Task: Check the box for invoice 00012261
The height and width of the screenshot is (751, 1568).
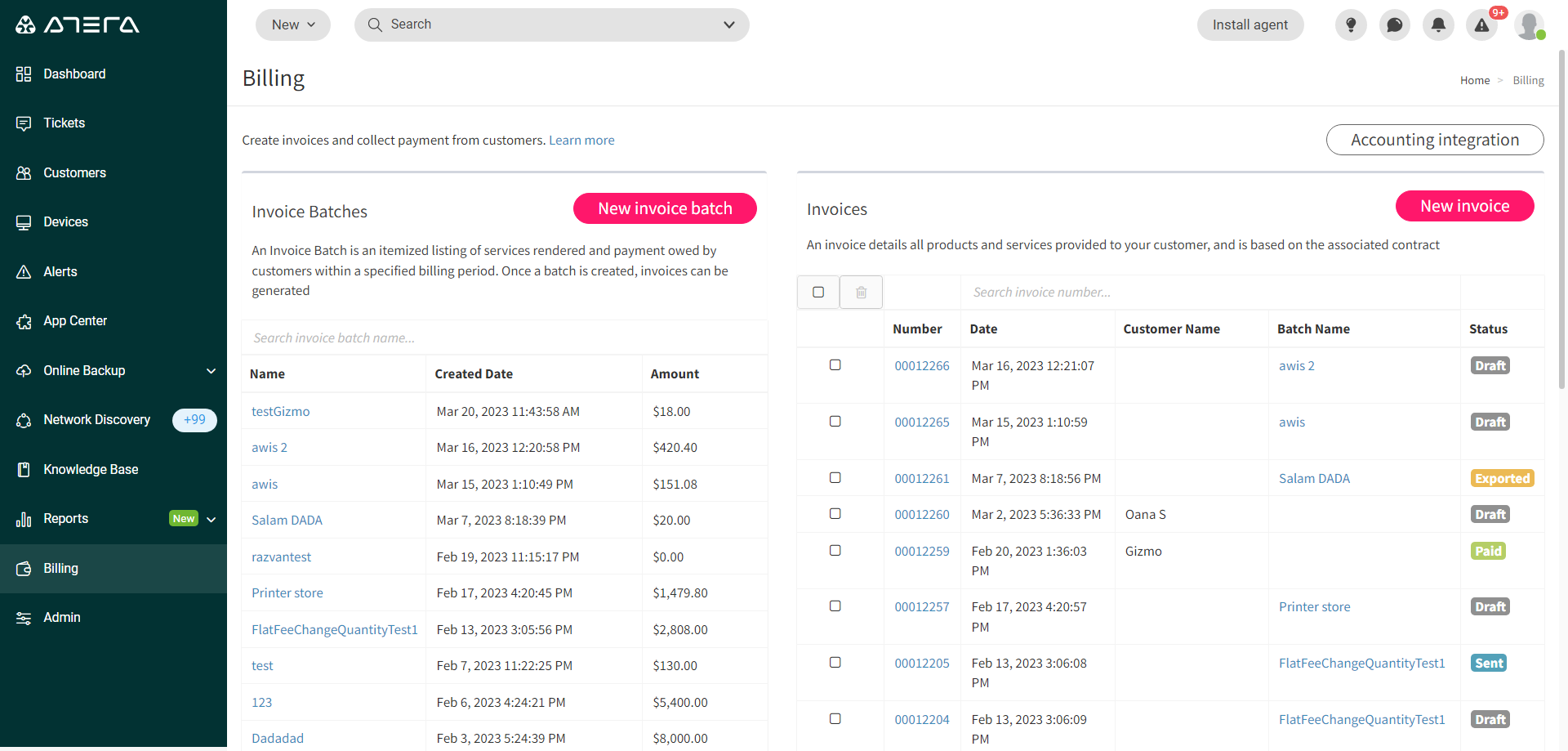Action: (835, 478)
